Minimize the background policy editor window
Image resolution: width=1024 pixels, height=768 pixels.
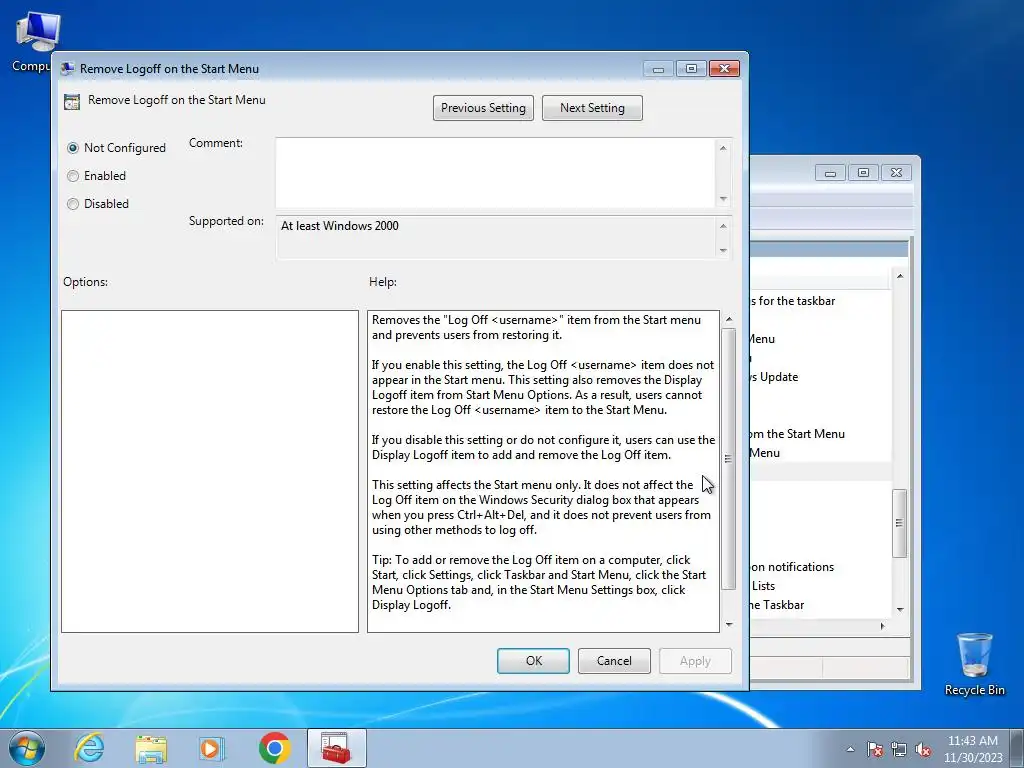[x=830, y=173]
